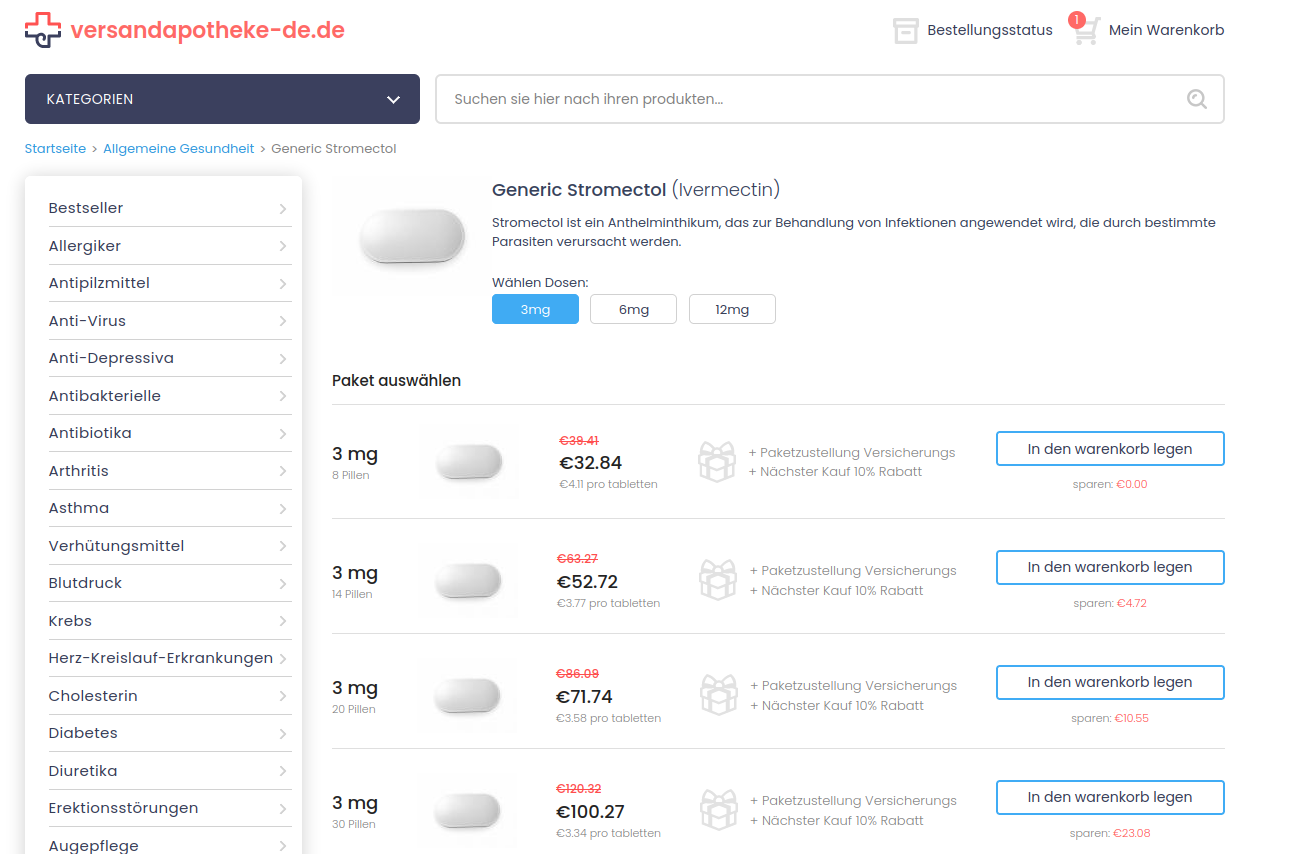The image size is (1304, 854).
Task: Select the 3mg dose option
Action: [535, 310]
